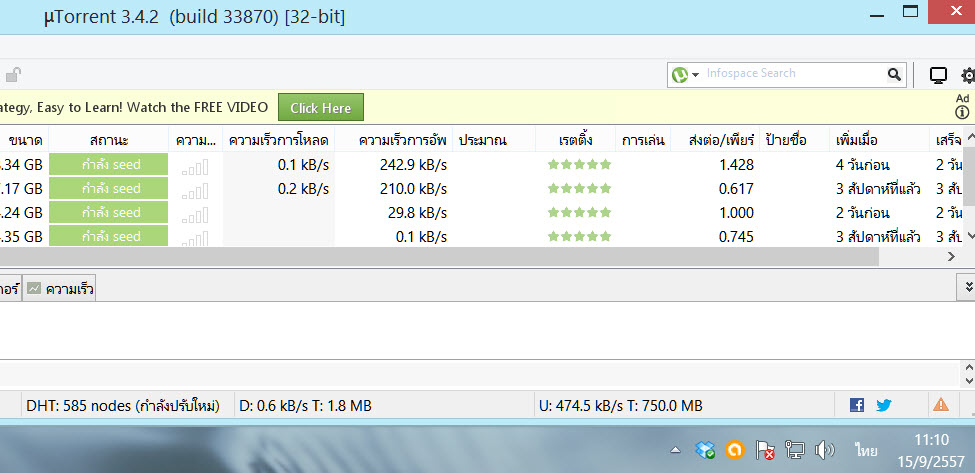This screenshot has height=473, width=975.
Task: Sort by ความเร็วการโหลด column header
Action: 279,140
